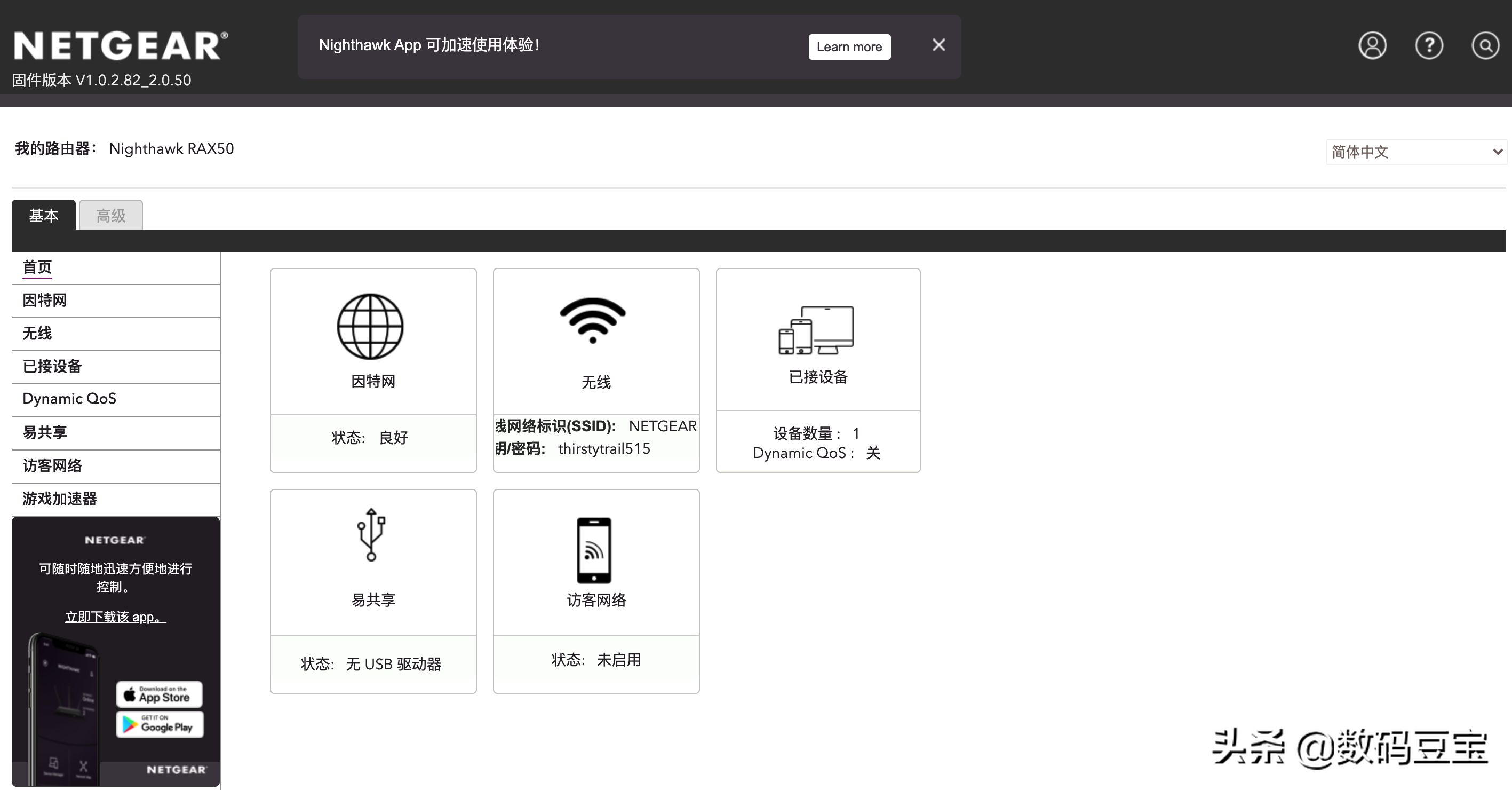Switch to the 高级 tab

pos(111,215)
